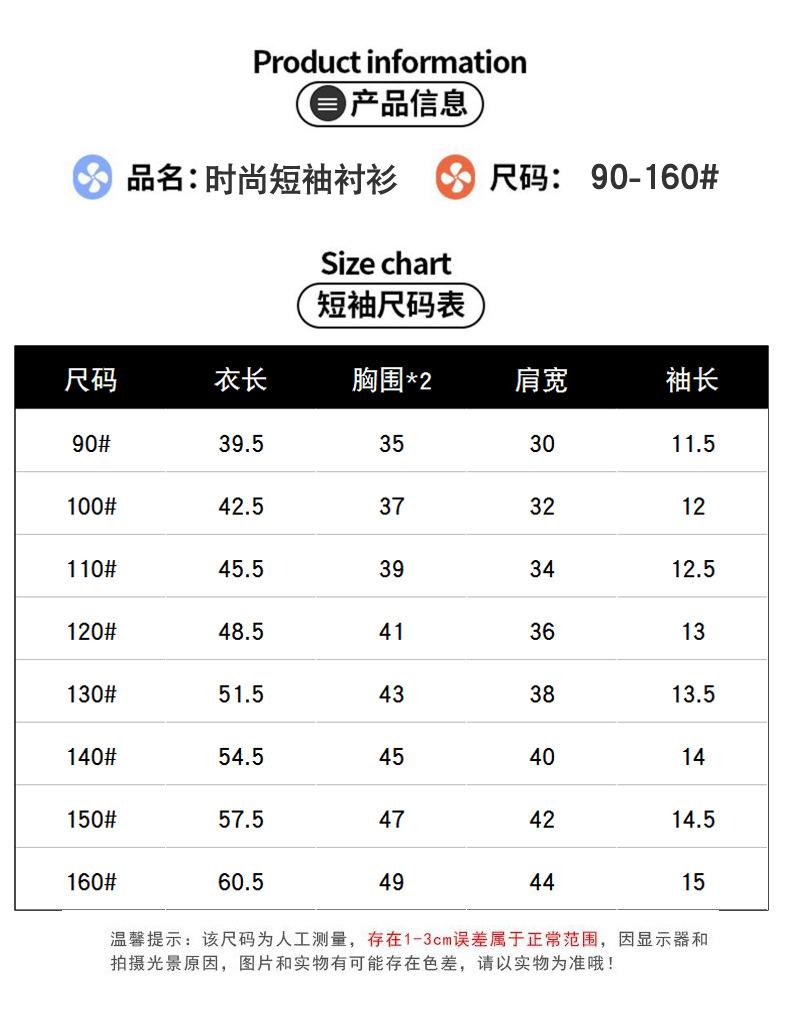Click the 时尚短袖衬衫 product name text

(301, 179)
